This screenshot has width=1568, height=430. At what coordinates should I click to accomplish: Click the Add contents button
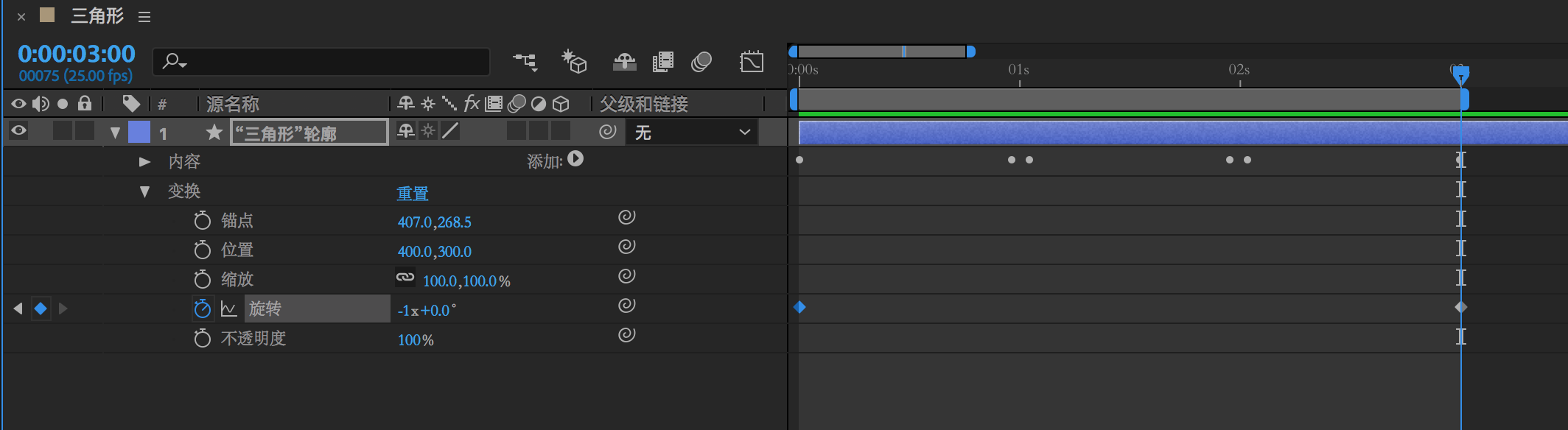click(x=575, y=159)
